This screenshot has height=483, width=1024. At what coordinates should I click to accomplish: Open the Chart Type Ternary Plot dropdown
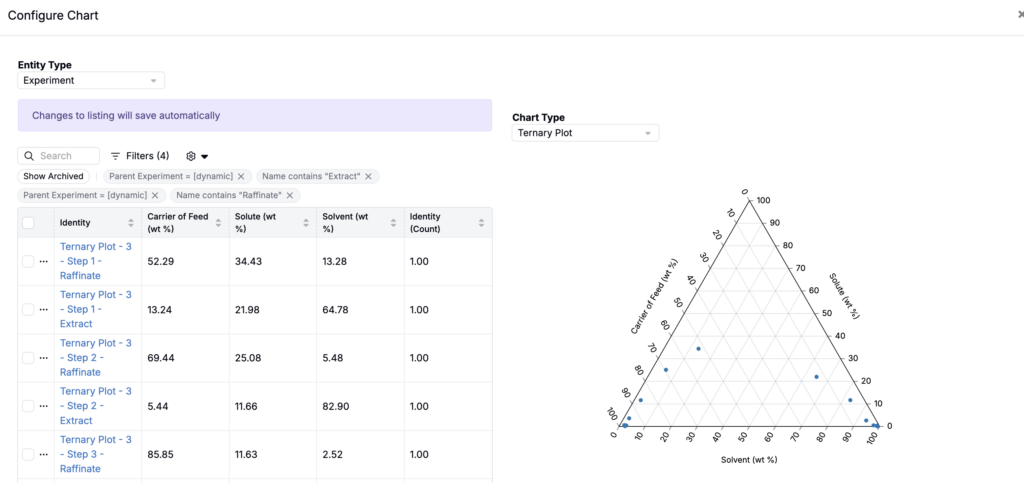point(585,133)
